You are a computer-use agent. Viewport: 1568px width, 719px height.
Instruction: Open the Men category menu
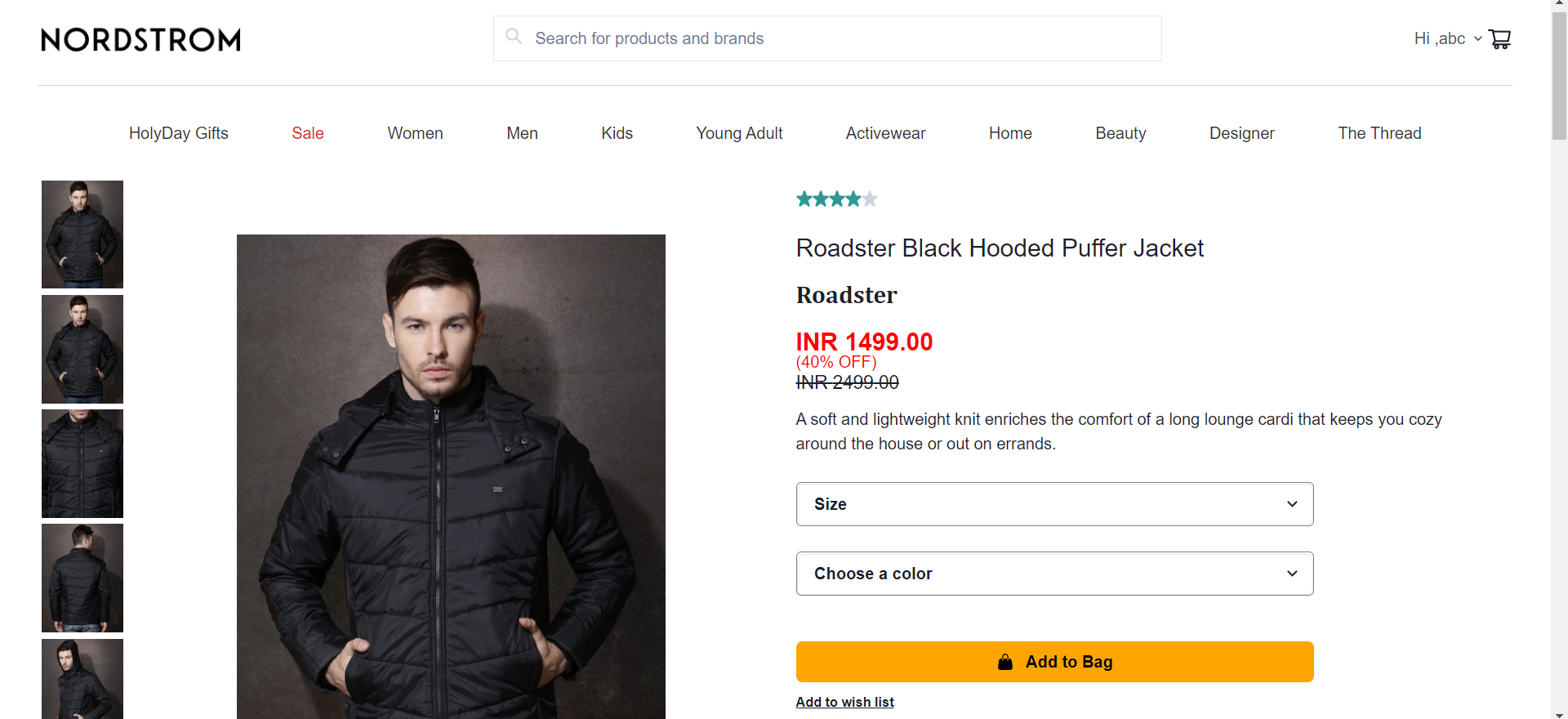tap(522, 133)
